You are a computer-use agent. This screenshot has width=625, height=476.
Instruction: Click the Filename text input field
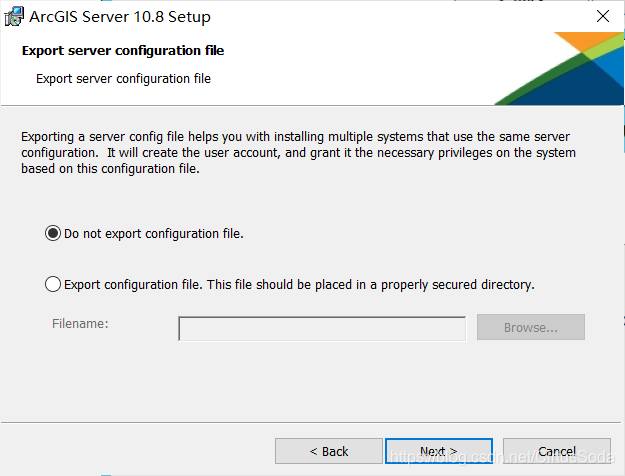coord(322,328)
